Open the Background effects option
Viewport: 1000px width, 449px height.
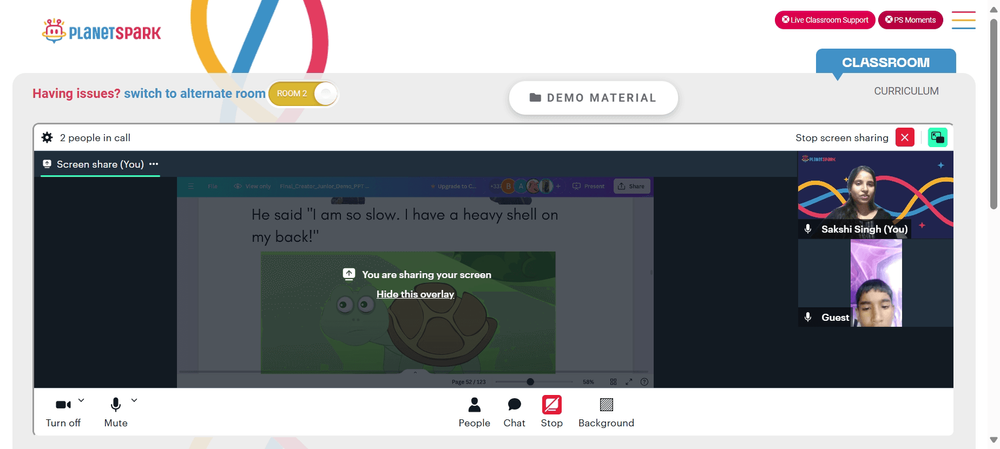tap(606, 413)
